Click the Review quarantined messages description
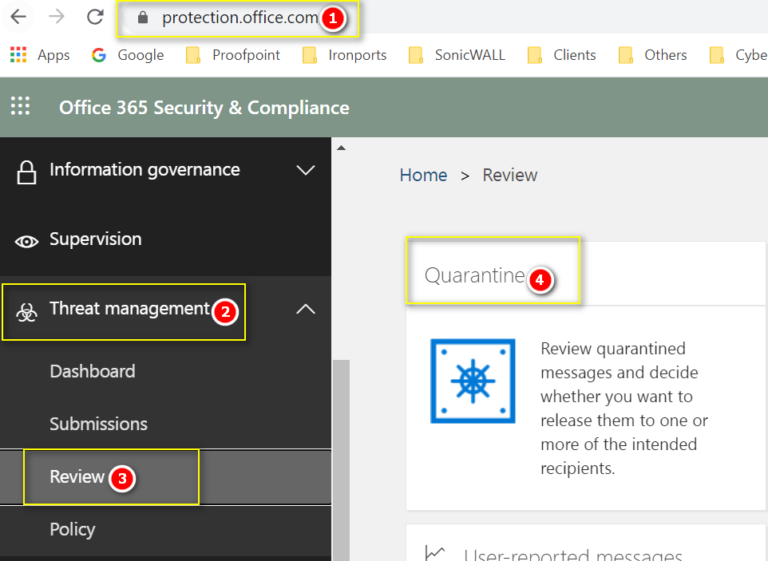The image size is (768, 561). tap(624, 408)
